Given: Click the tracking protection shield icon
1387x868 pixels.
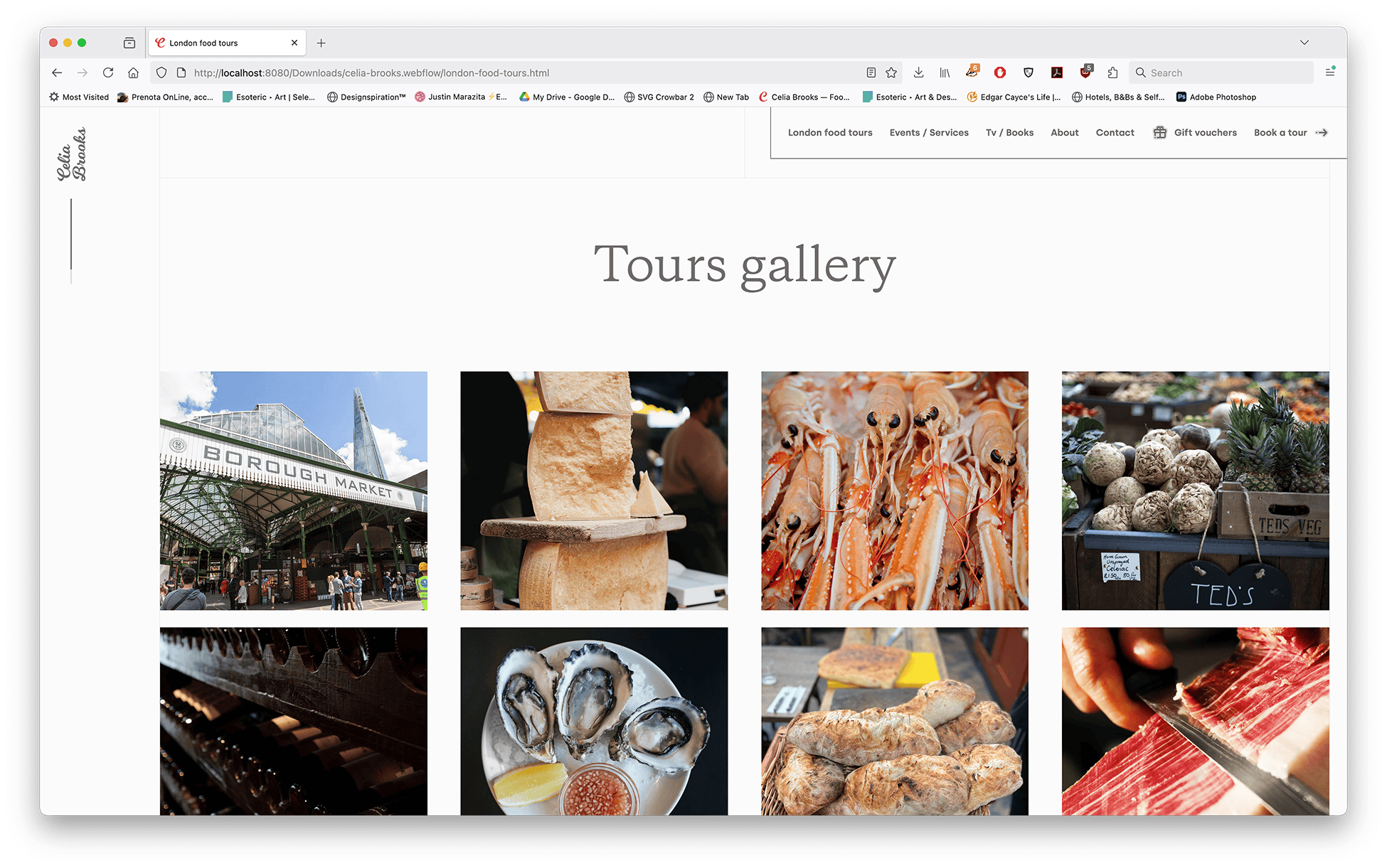Looking at the screenshot, I should point(161,73).
